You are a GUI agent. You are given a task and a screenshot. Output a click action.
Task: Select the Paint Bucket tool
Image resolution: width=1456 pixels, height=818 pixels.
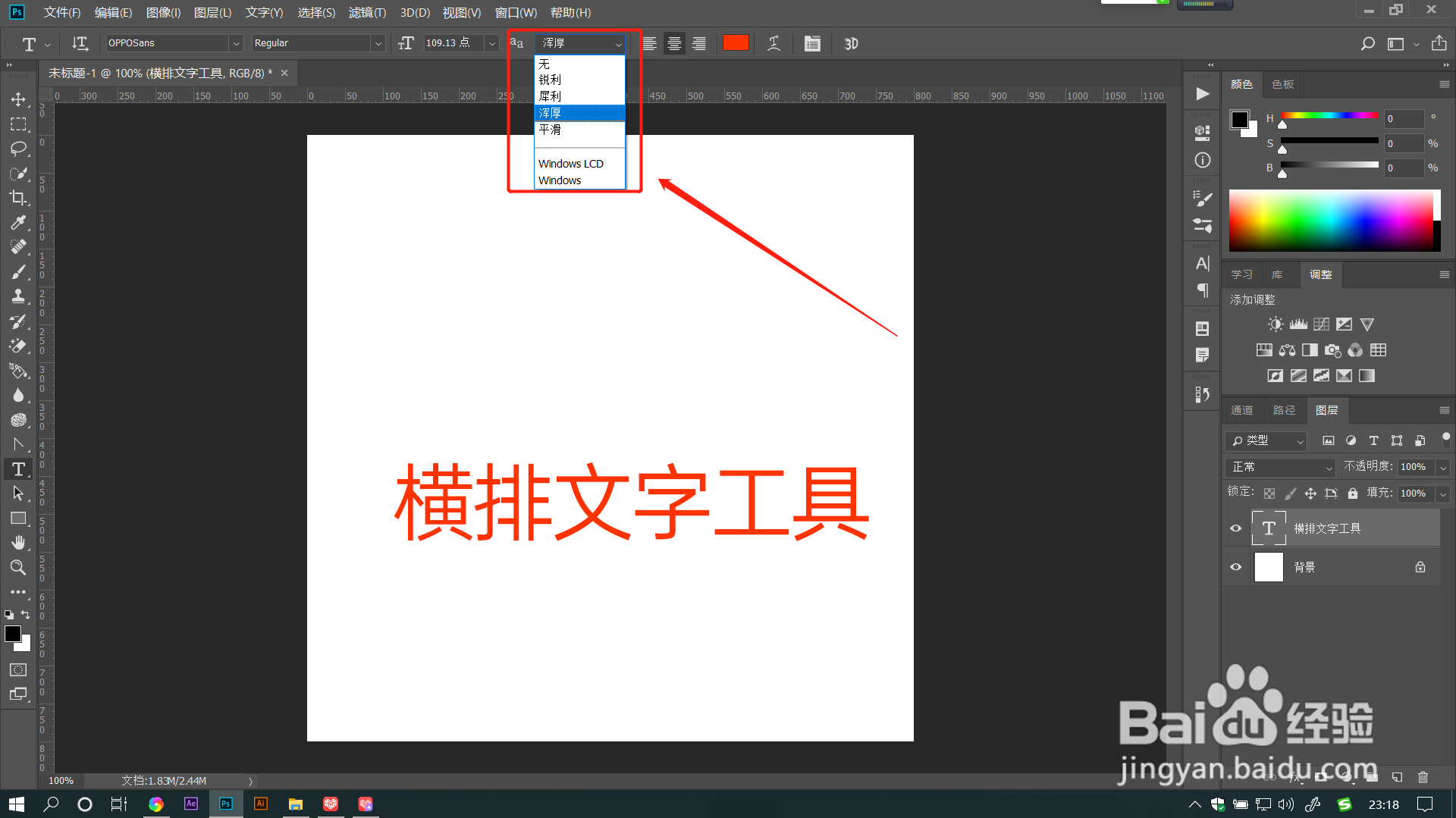(18, 371)
